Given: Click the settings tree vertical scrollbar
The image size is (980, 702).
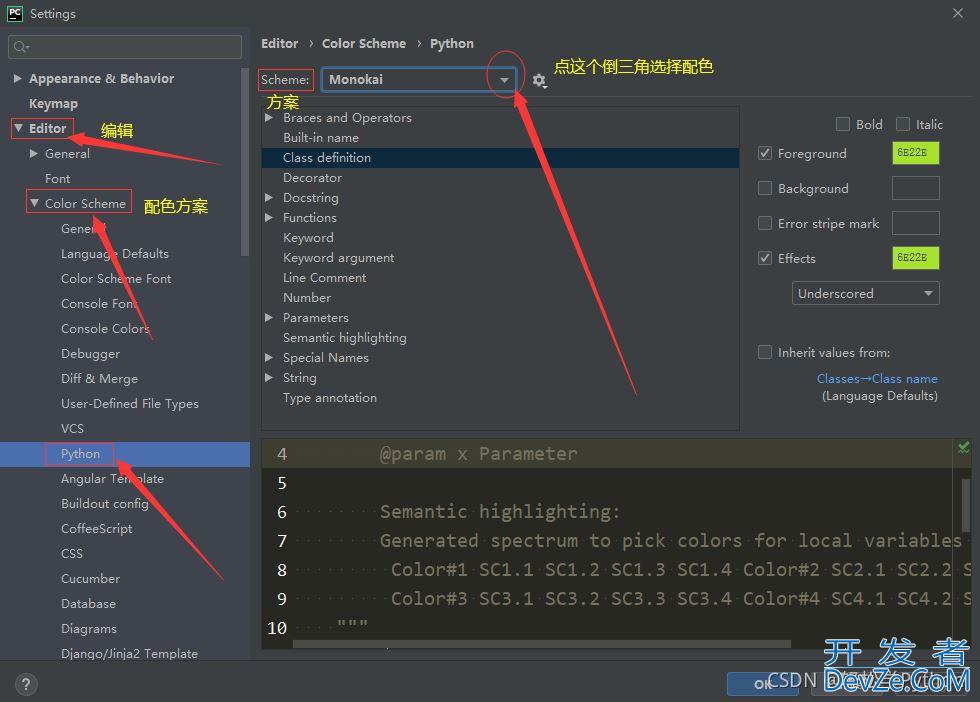Looking at the screenshot, I should 245,163.
